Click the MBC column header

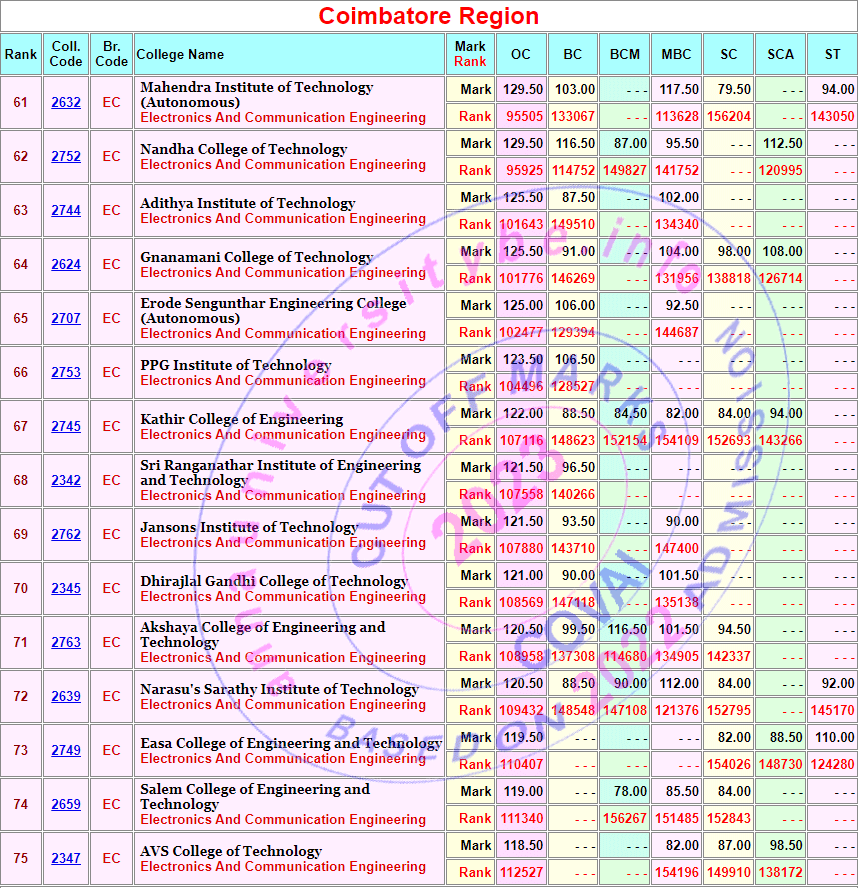pyautogui.click(x=677, y=54)
